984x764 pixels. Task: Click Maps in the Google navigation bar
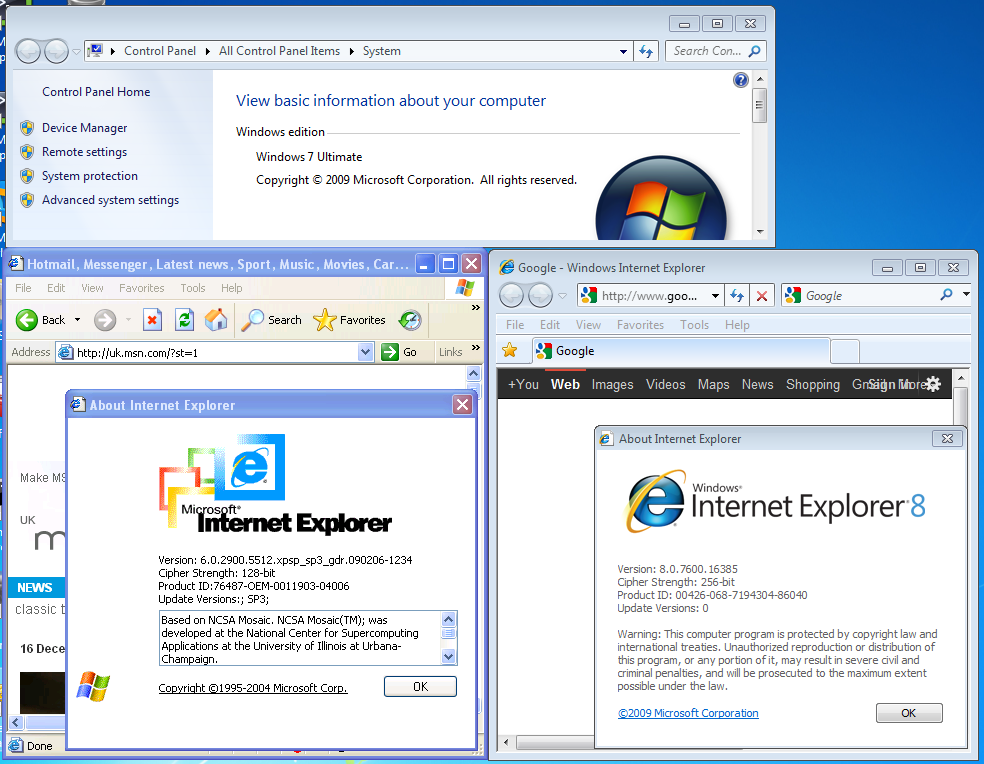714,384
